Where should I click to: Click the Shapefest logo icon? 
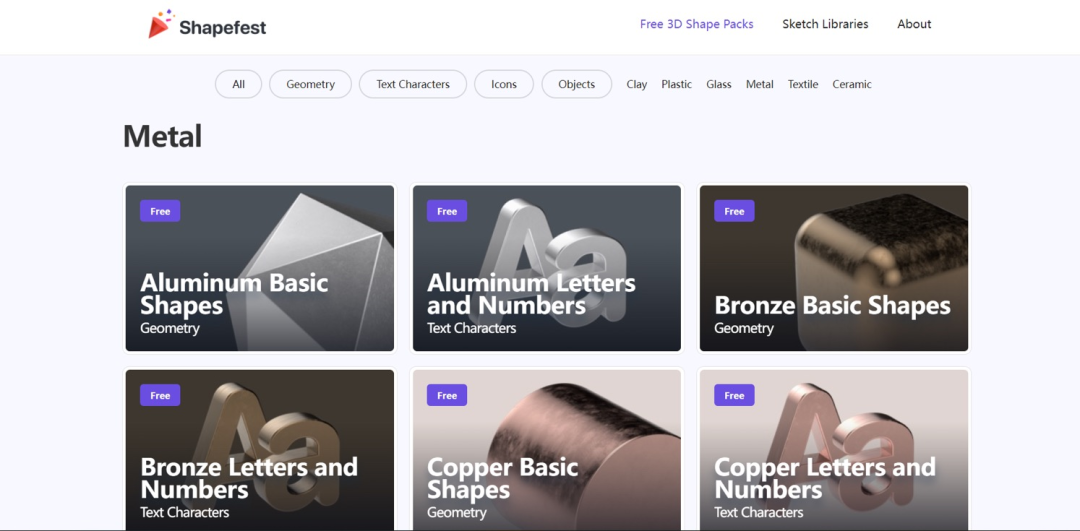160,24
